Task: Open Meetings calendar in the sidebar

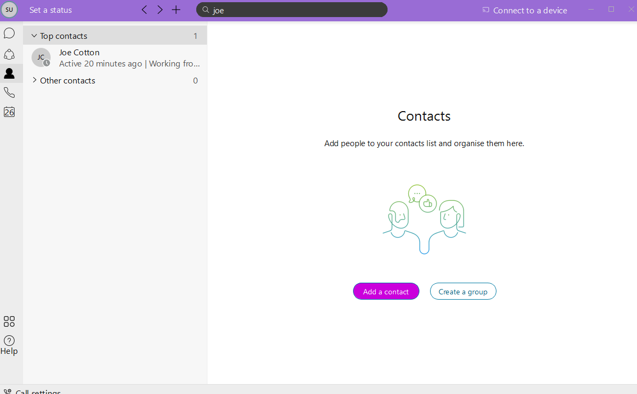Action: pyautogui.click(x=9, y=112)
